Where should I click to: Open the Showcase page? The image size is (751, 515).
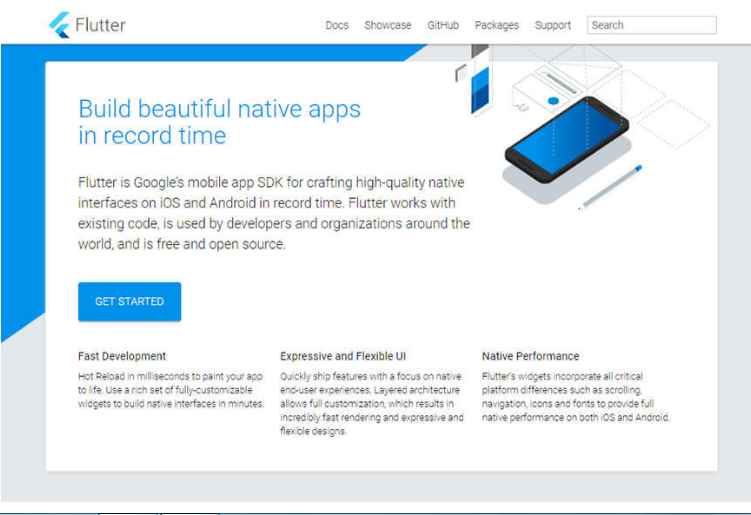coord(387,25)
